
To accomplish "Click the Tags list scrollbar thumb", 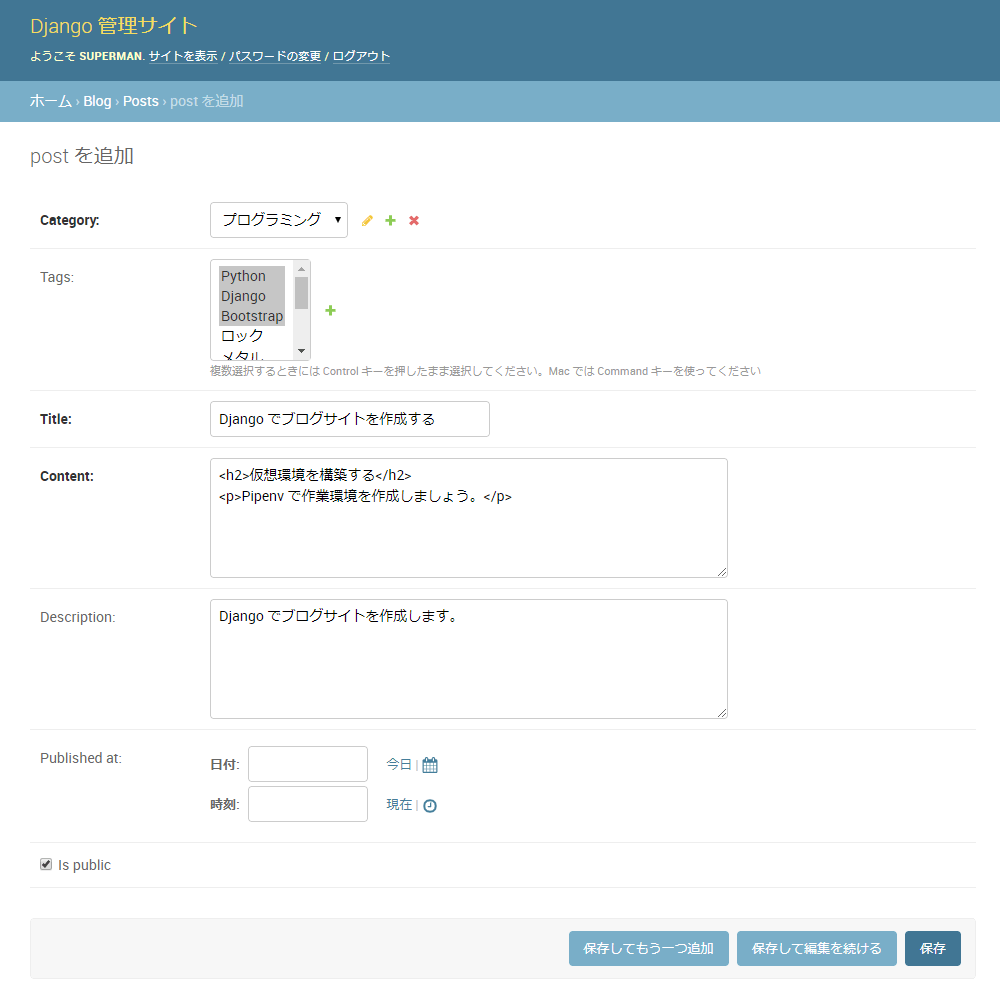I will [x=302, y=293].
